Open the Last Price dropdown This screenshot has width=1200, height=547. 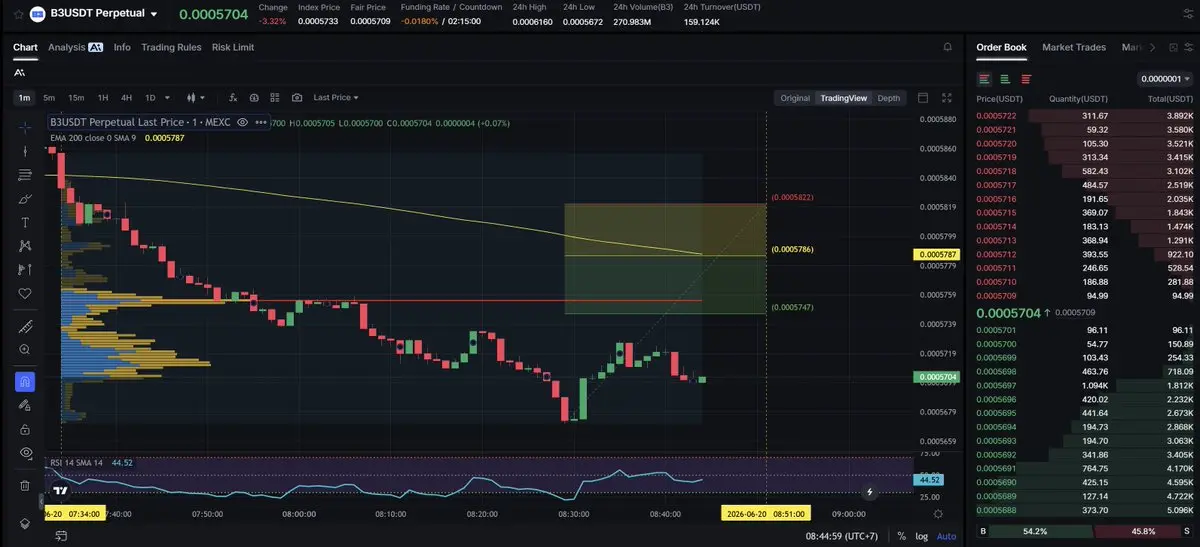click(x=336, y=98)
